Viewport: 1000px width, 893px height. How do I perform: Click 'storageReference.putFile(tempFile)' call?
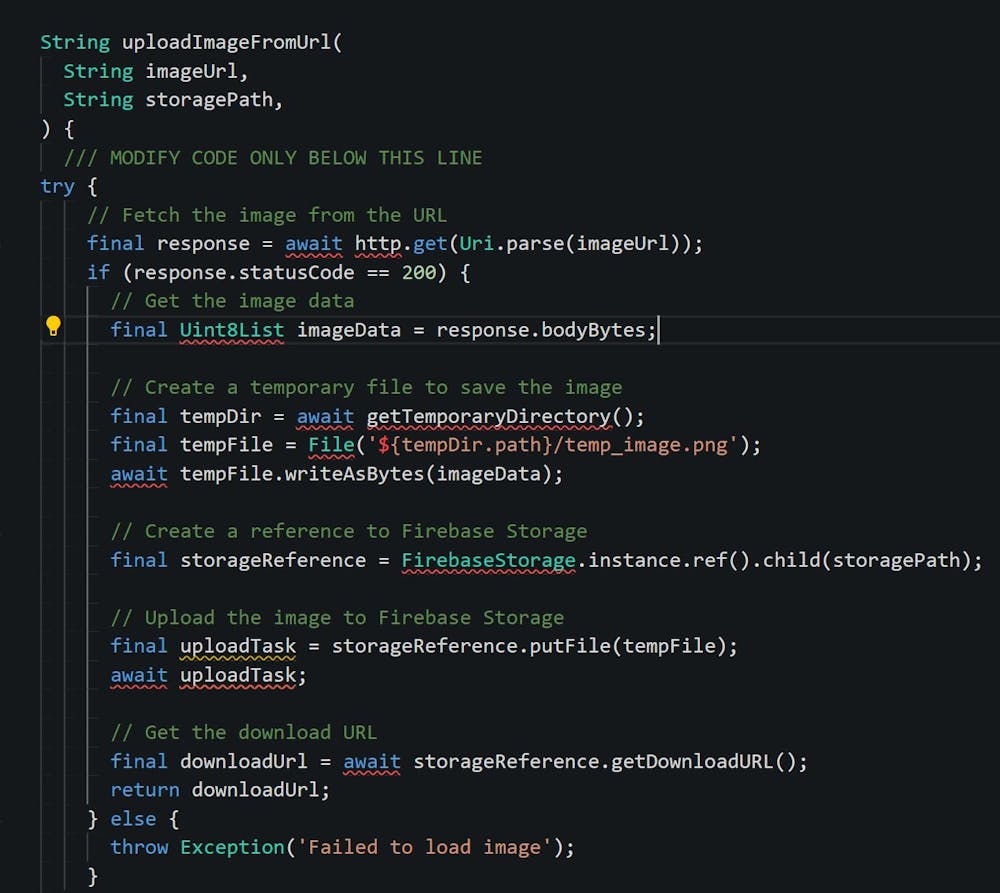click(x=529, y=646)
